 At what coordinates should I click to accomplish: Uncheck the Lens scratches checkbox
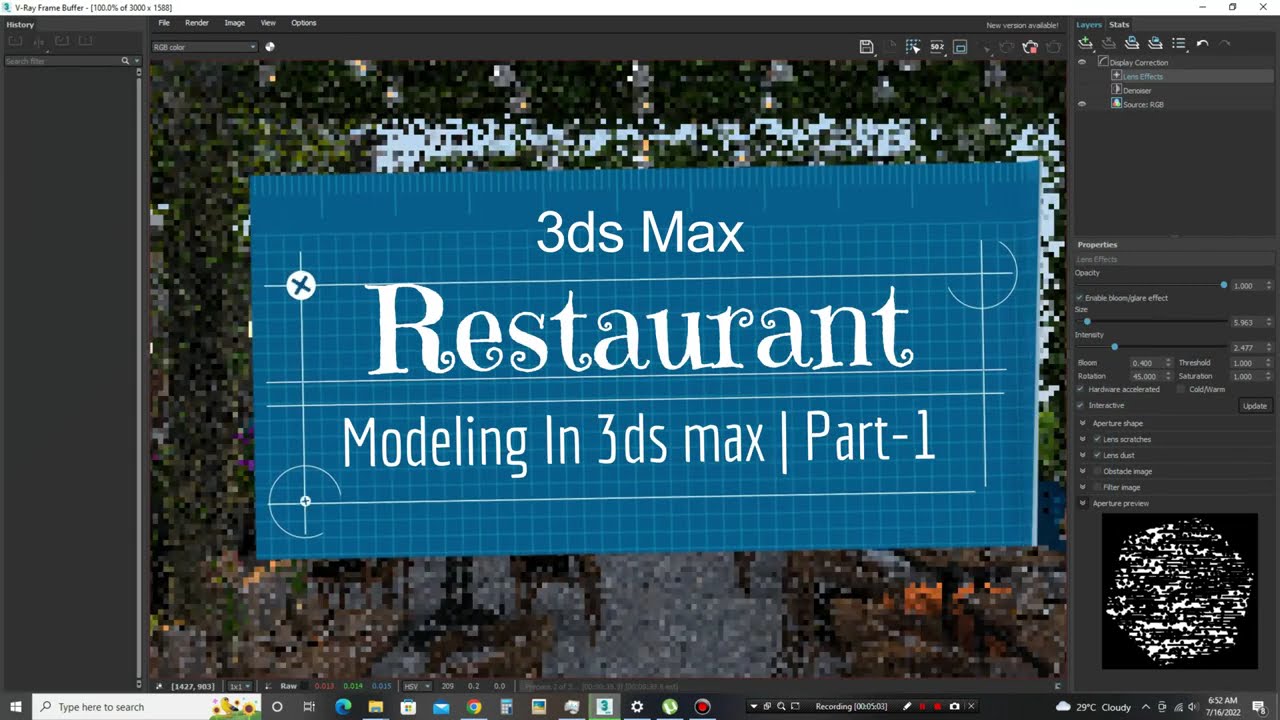1098,439
